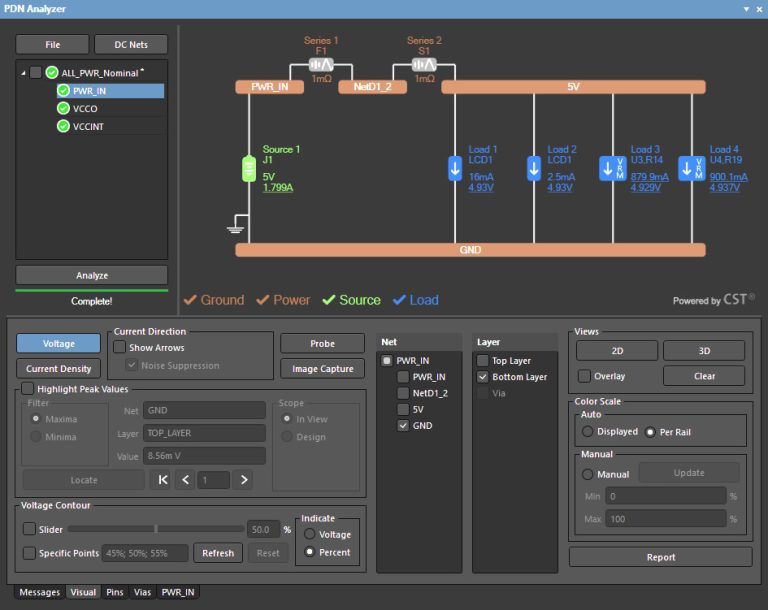Select Percent indicate radio button
Image resolution: width=768 pixels, height=610 pixels.
coord(310,552)
